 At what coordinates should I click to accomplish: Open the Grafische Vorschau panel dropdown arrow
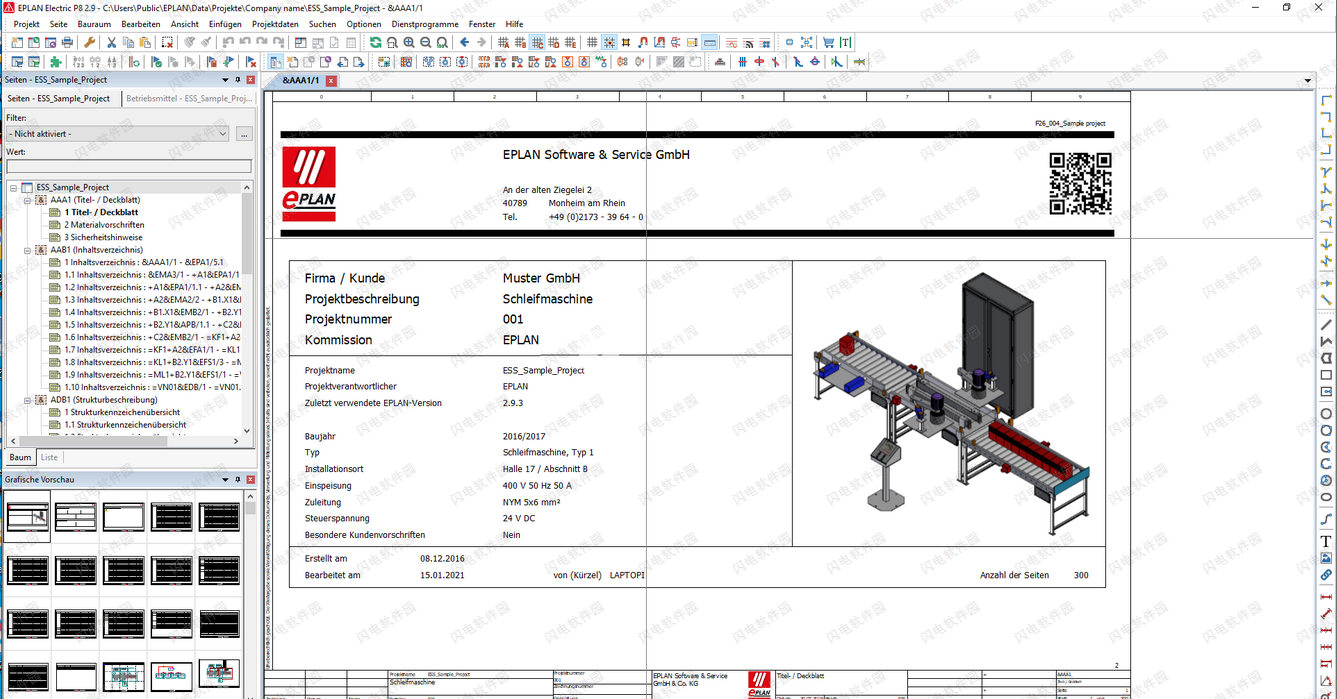coord(223,480)
